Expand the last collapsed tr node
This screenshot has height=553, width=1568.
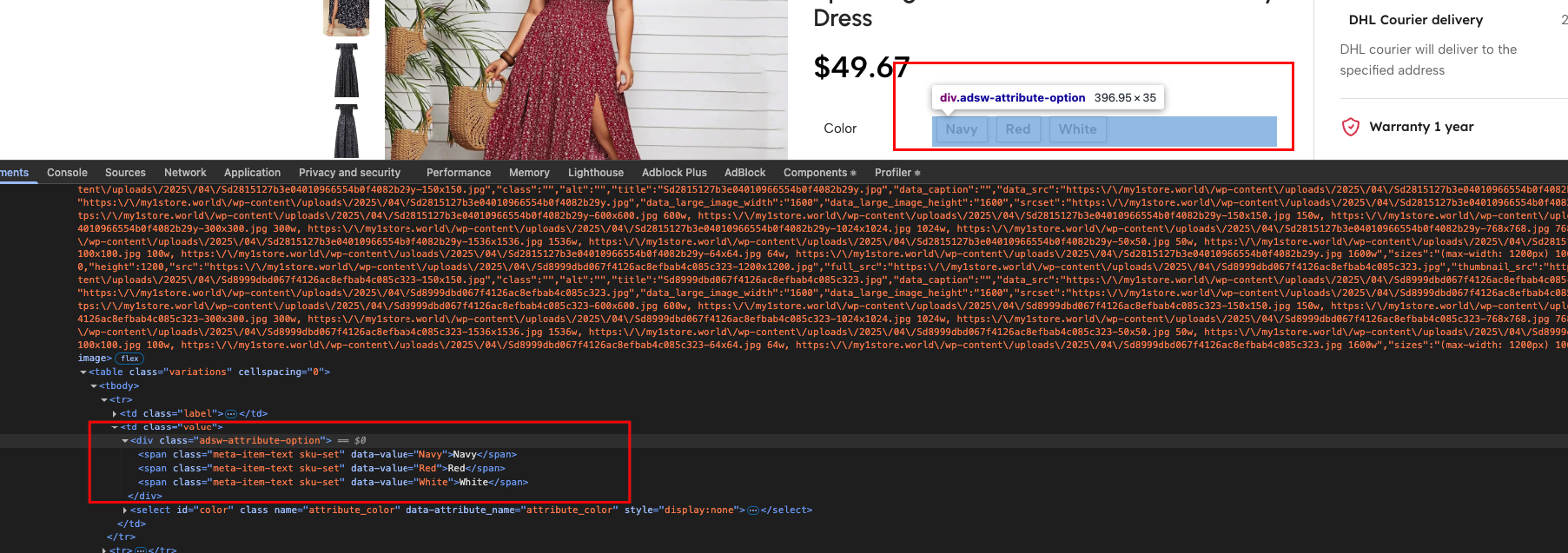click(x=104, y=550)
